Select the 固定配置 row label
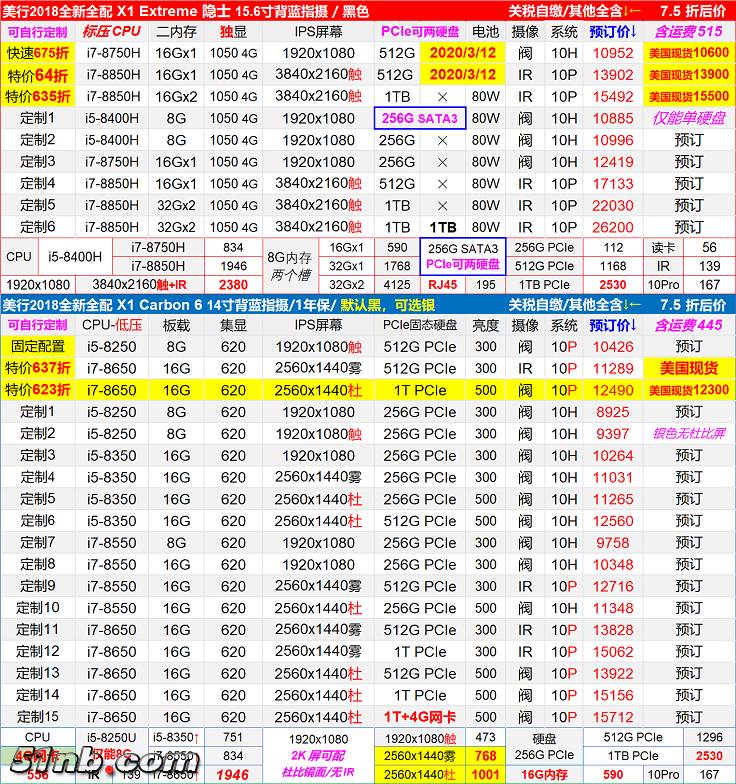Image resolution: width=736 pixels, height=784 pixels. [37, 347]
